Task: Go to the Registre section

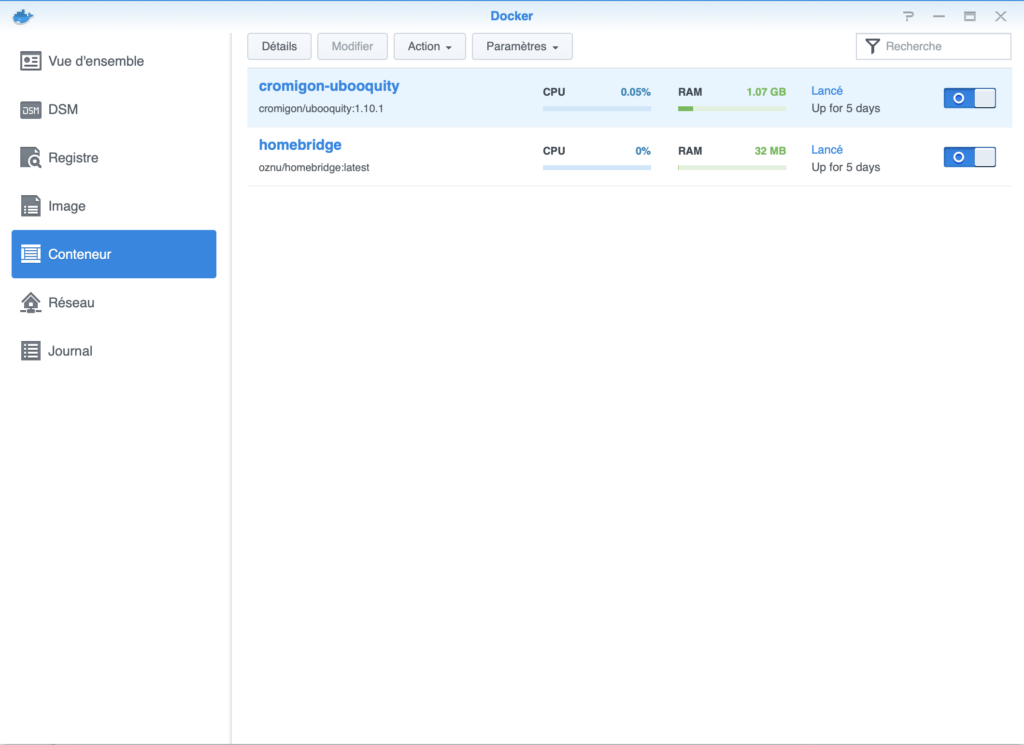Action: pyautogui.click(x=114, y=157)
